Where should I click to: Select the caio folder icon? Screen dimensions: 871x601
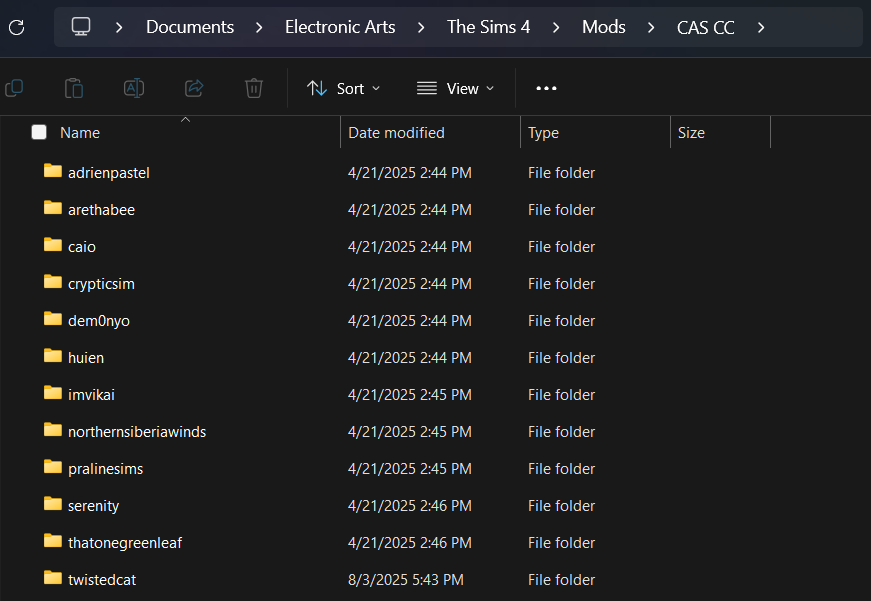53,245
